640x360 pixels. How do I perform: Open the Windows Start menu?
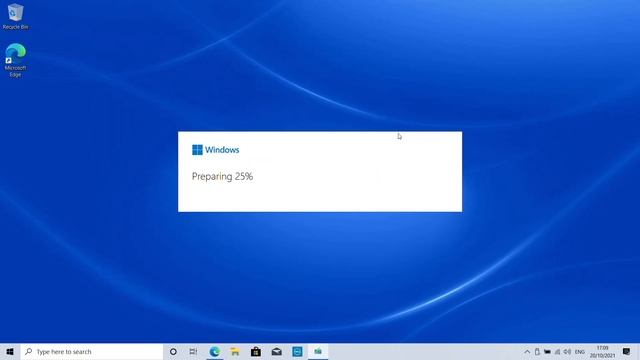10,351
